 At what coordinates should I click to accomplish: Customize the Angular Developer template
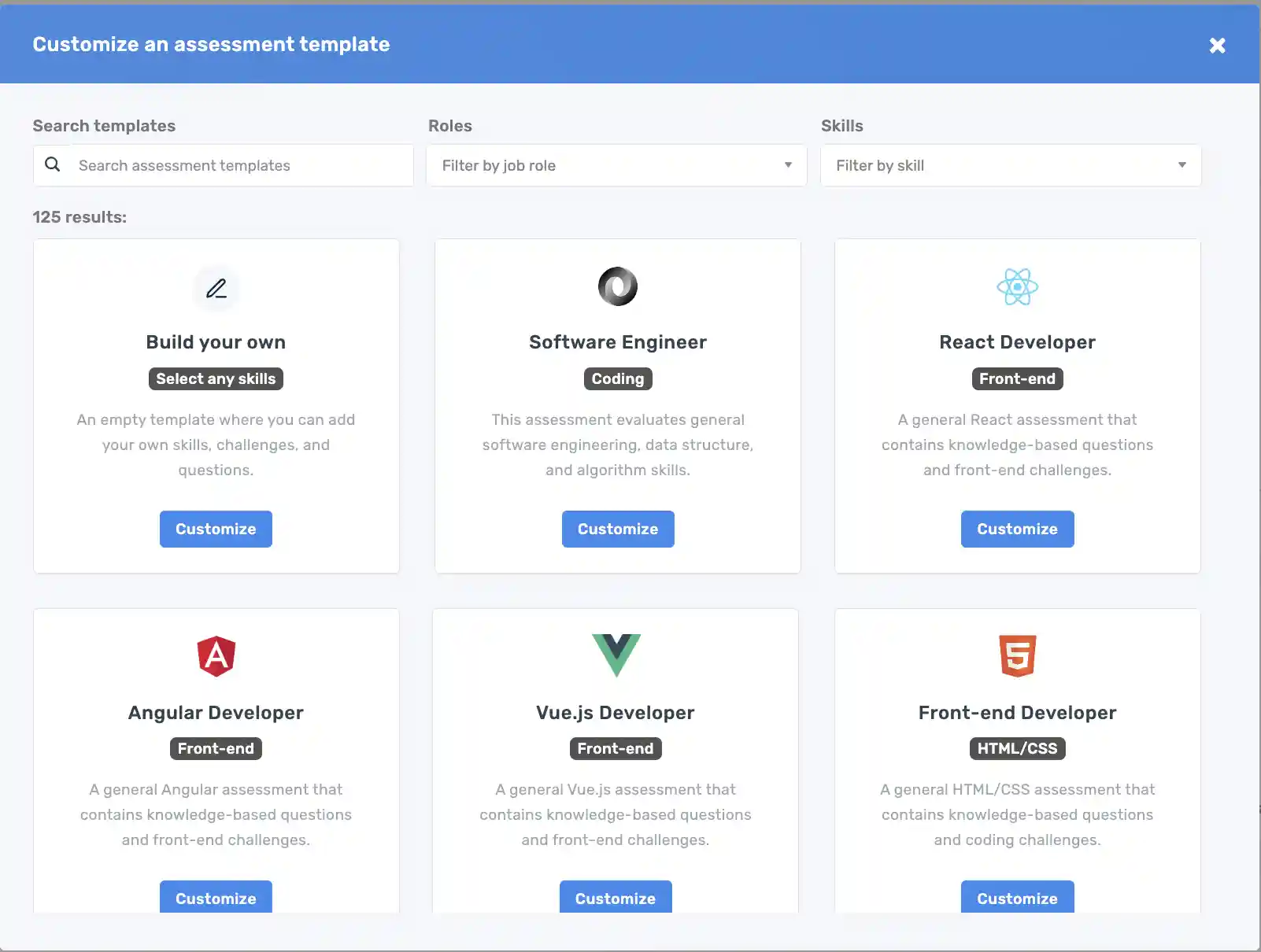click(x=216, y=898)
